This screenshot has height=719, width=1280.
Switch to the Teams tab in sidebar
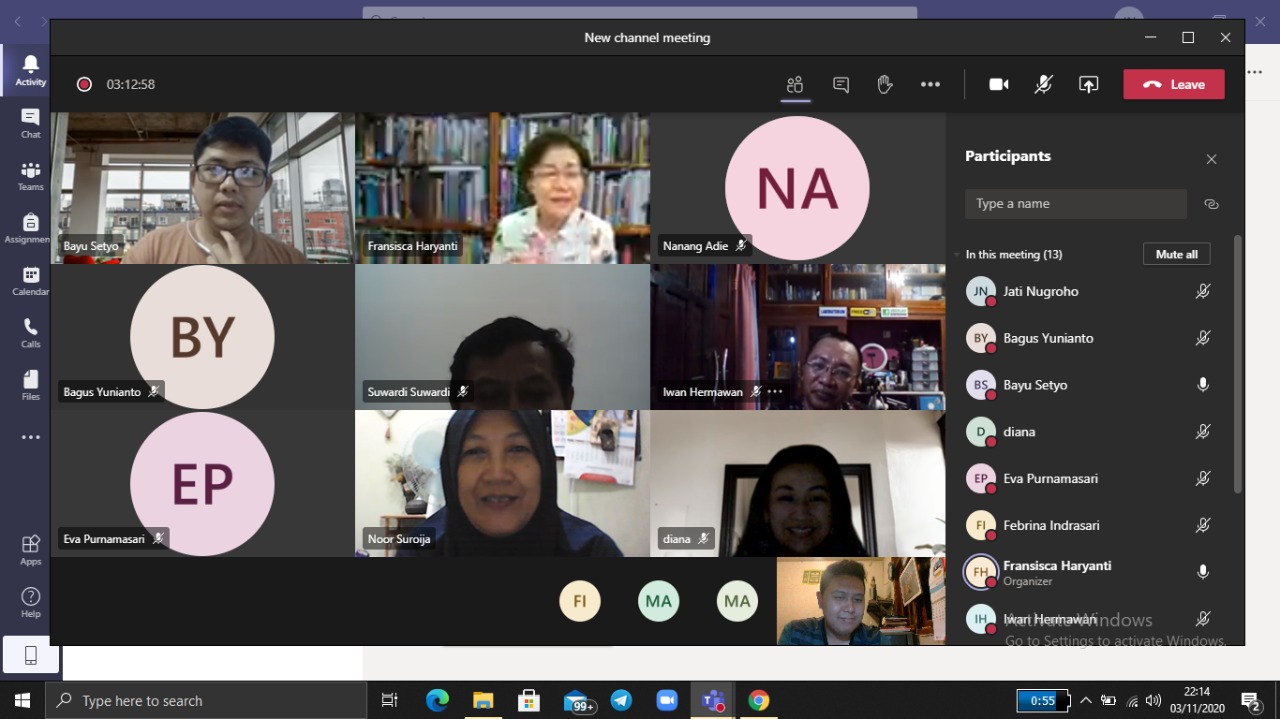[30, 176]
